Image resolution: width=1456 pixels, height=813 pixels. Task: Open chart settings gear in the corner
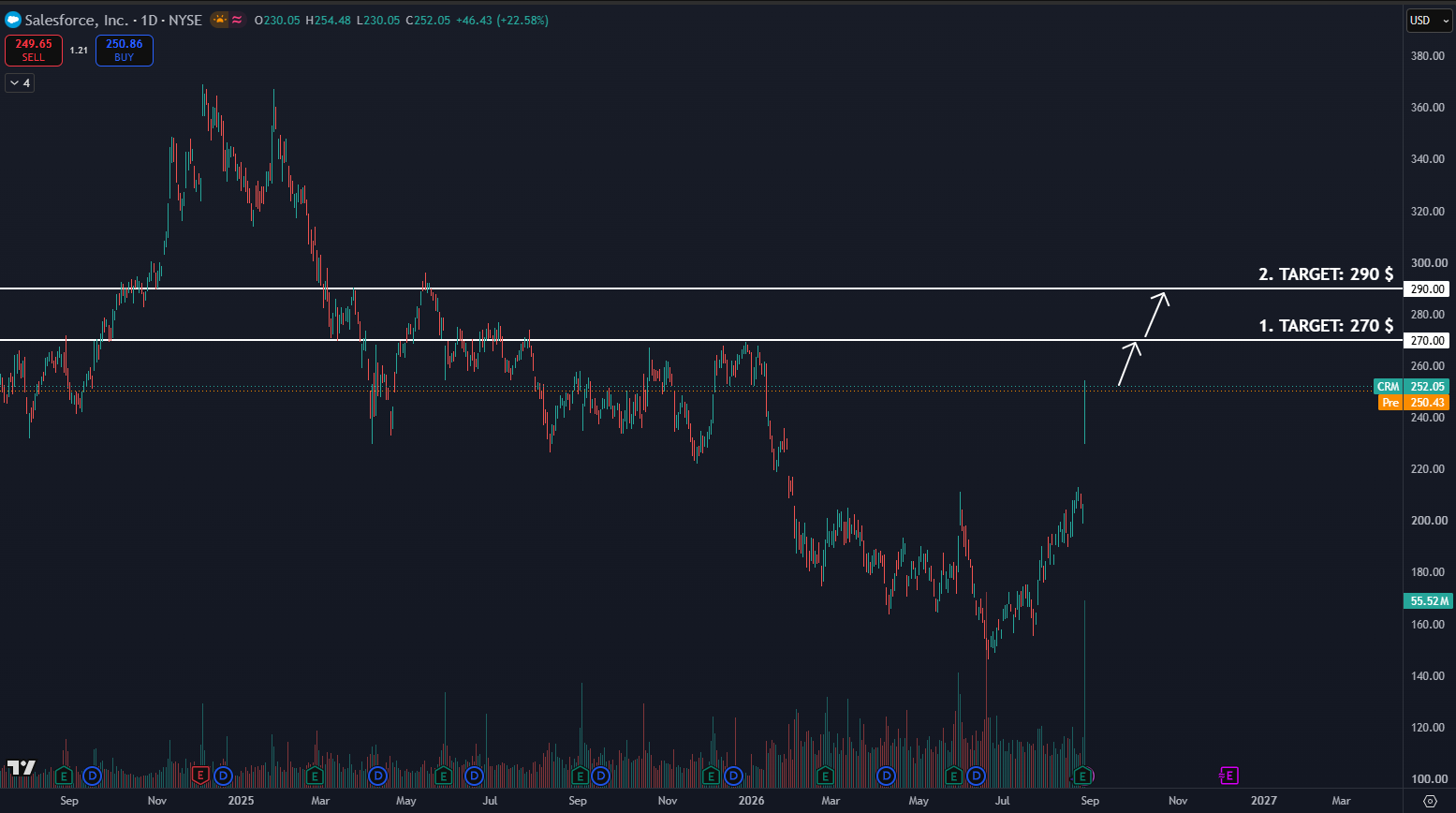click(1430, 801)
